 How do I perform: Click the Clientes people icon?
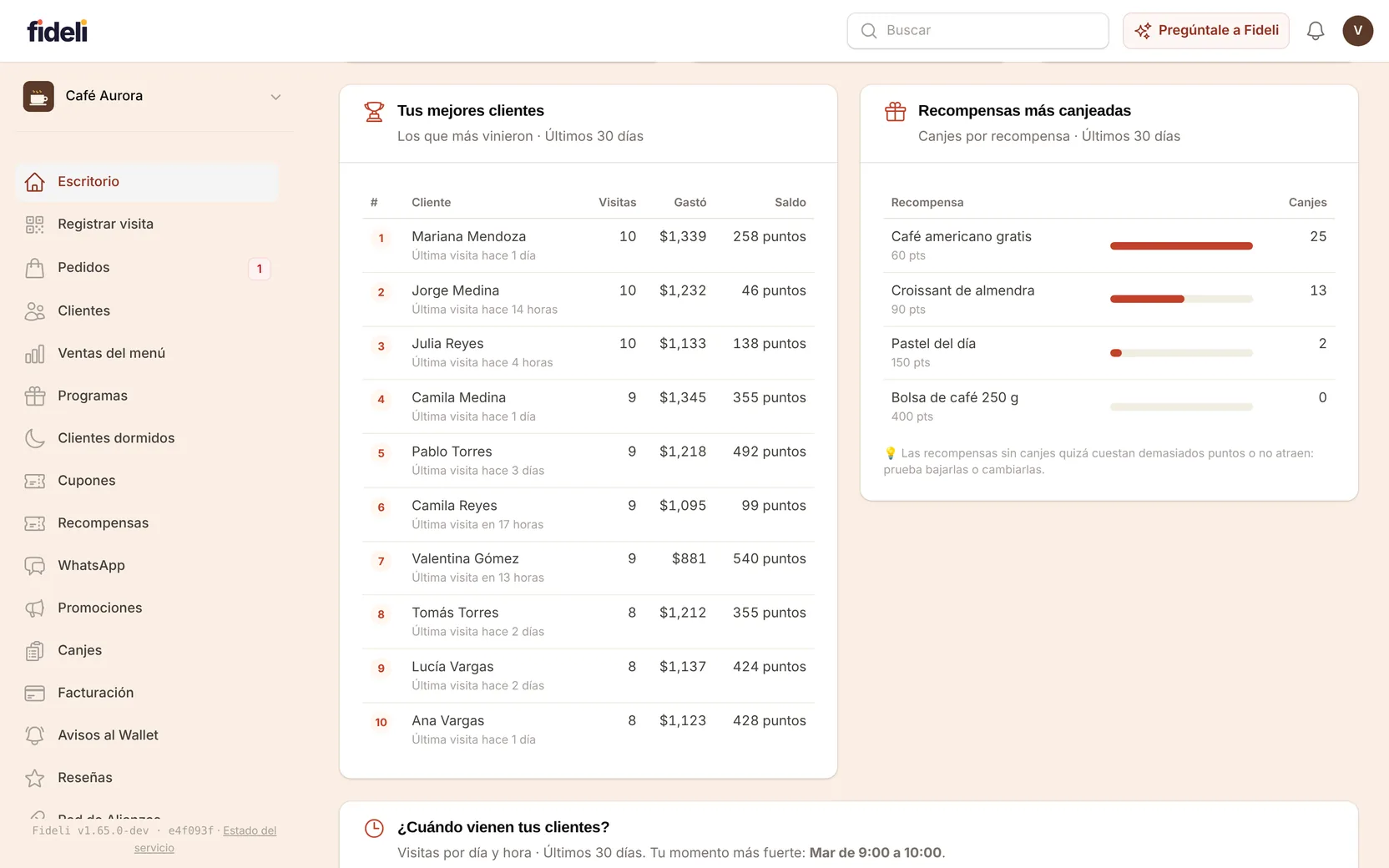click(x=35, y=311)
